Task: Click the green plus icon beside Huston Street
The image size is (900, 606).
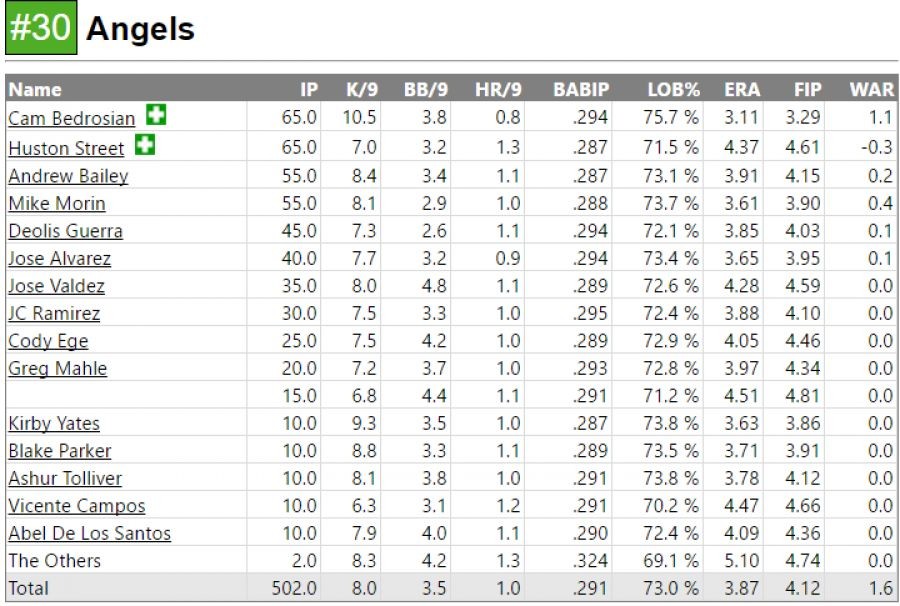Action: [x=145, y=146]
